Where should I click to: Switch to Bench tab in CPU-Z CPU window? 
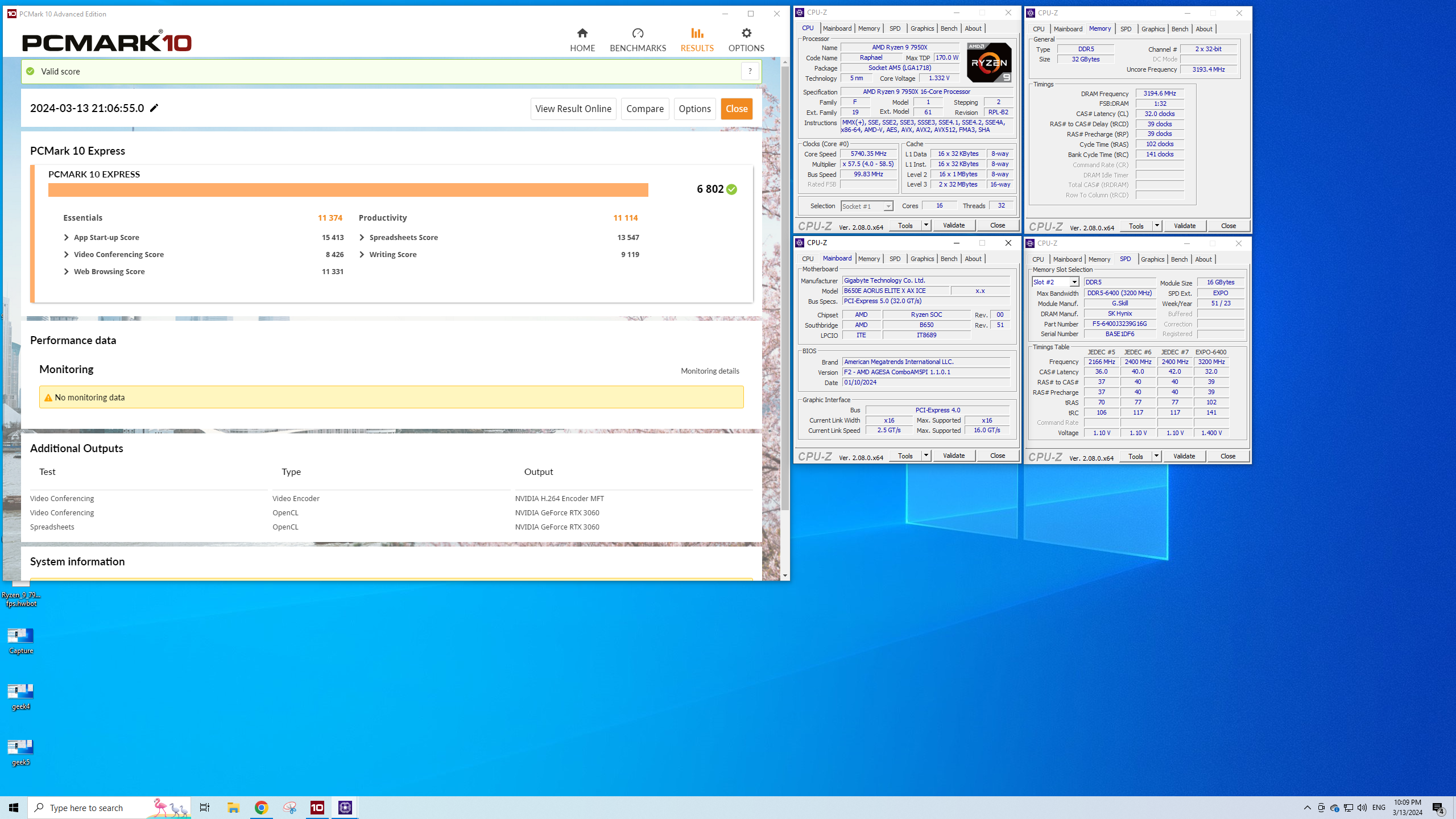click(x=949, y=28)
